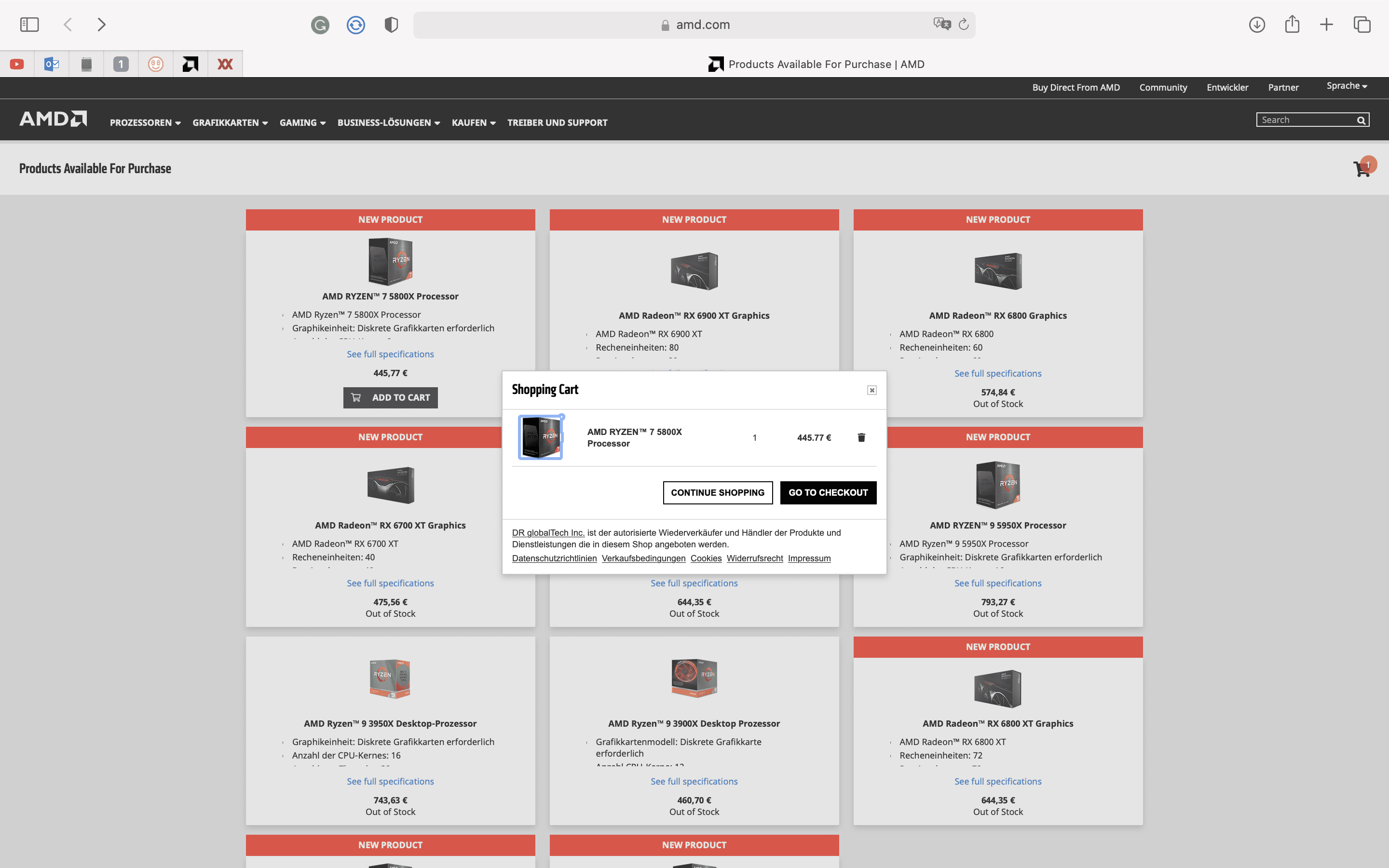This screenshot has height=868, width=1389.
Task: See full specifications for Ryzen 9 3950X
Action: pyautogui.click(x=390, y=781)
